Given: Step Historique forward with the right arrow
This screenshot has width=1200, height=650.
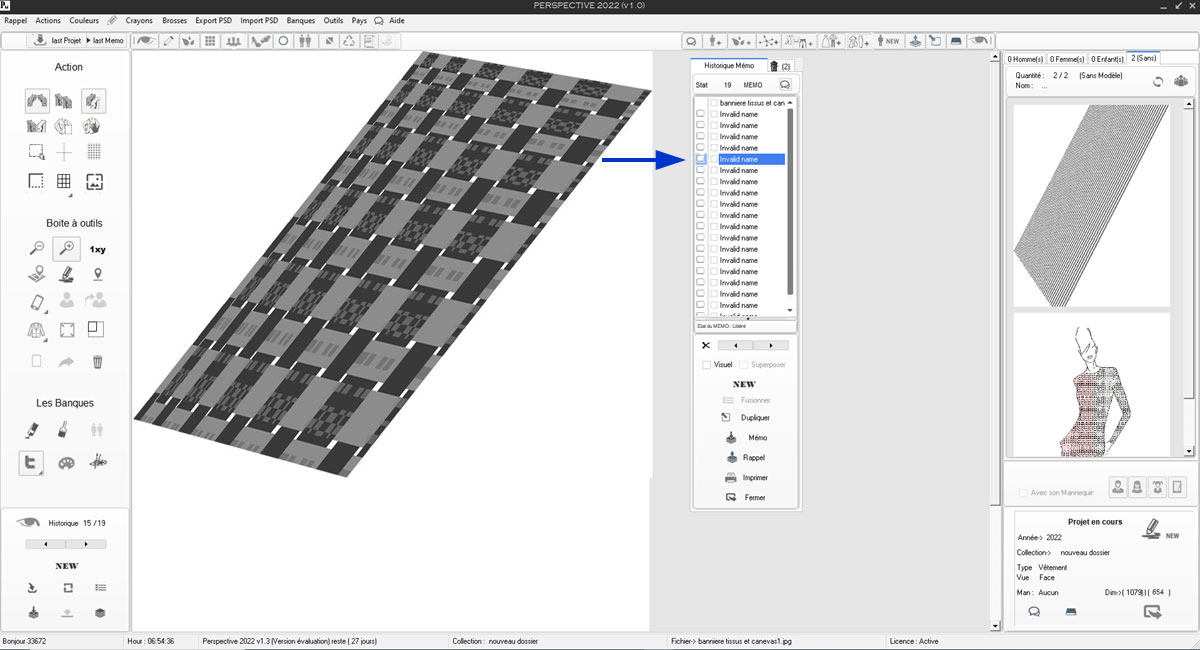Looking at the screenshot, I should pos(86,544).
